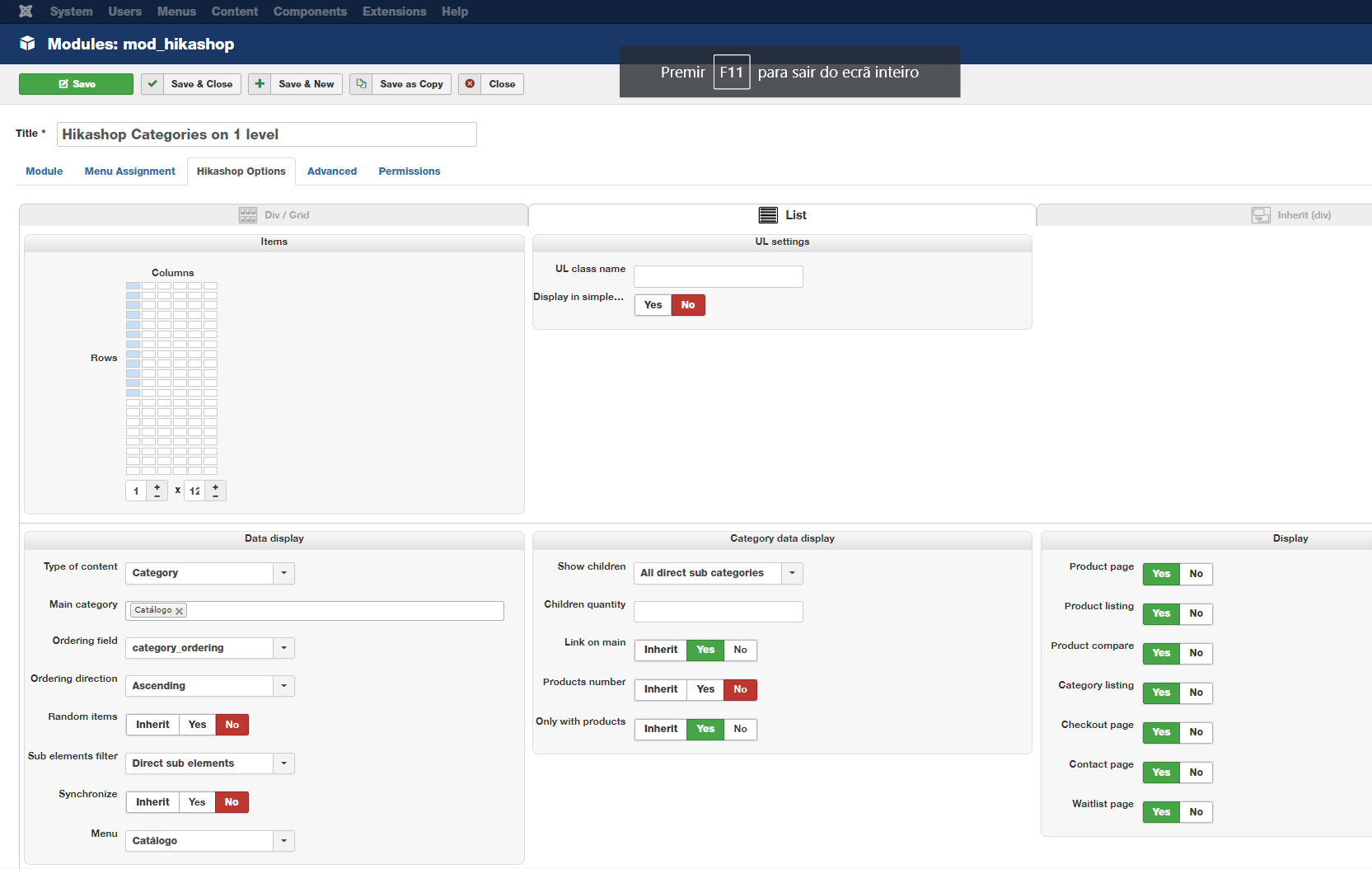Select the List layout icon
The image size is (1372, 869).
768,215
